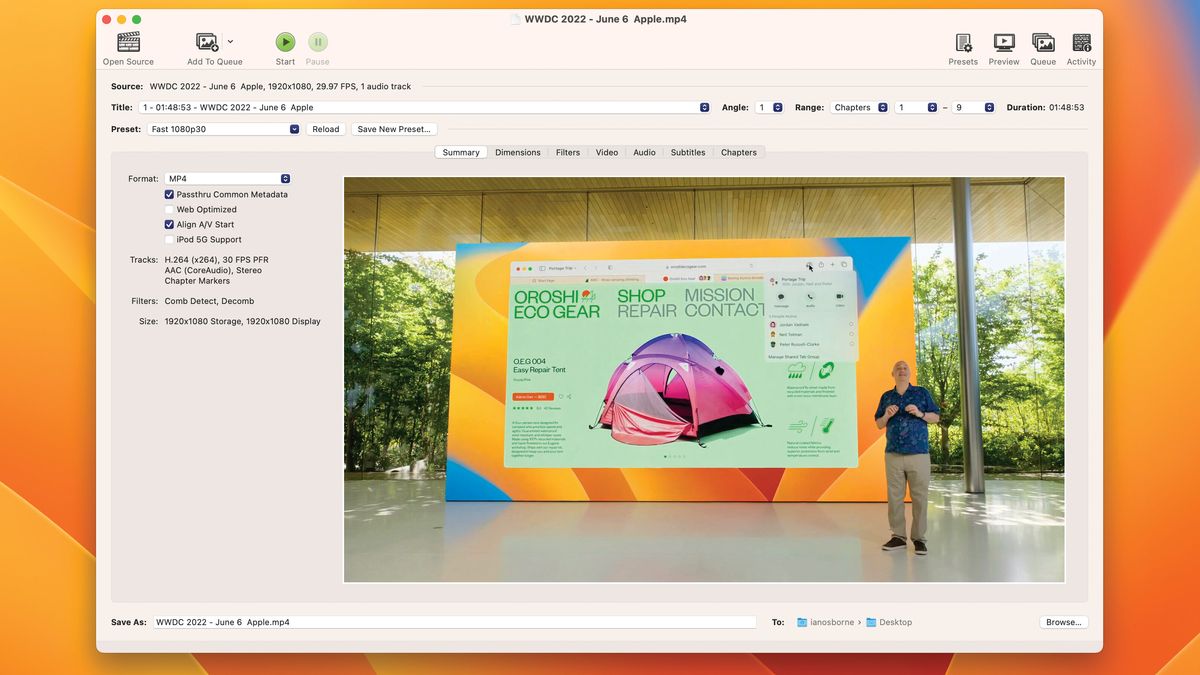
Task: Disable Passthru Common Metadata
Action: [169, 194]
